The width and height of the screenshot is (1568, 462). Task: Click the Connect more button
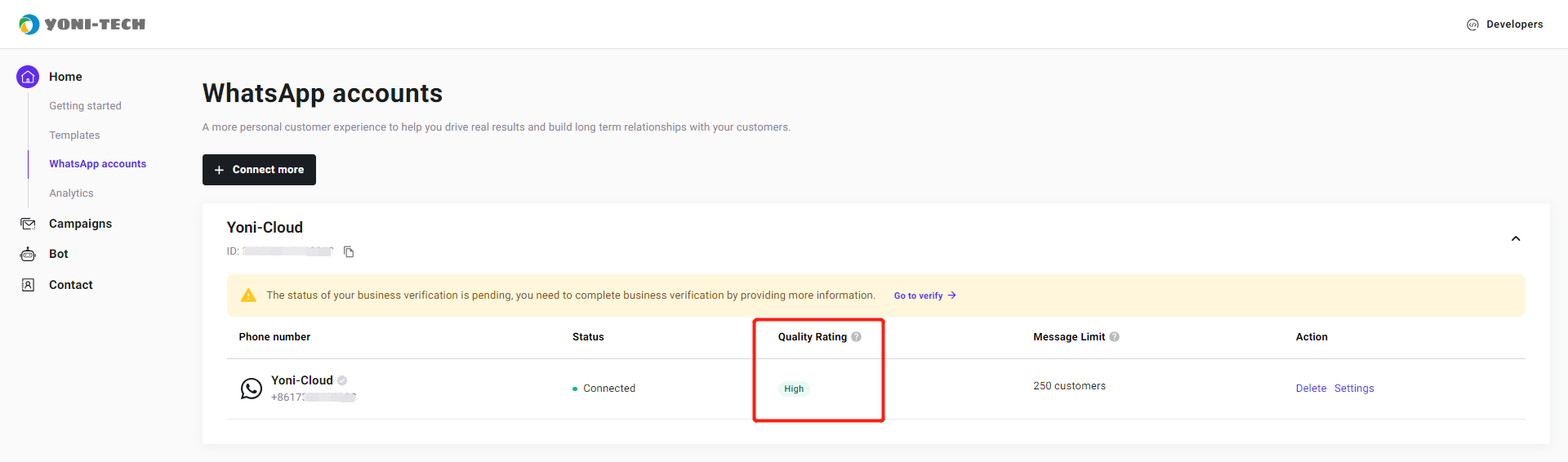click(259, 170)
